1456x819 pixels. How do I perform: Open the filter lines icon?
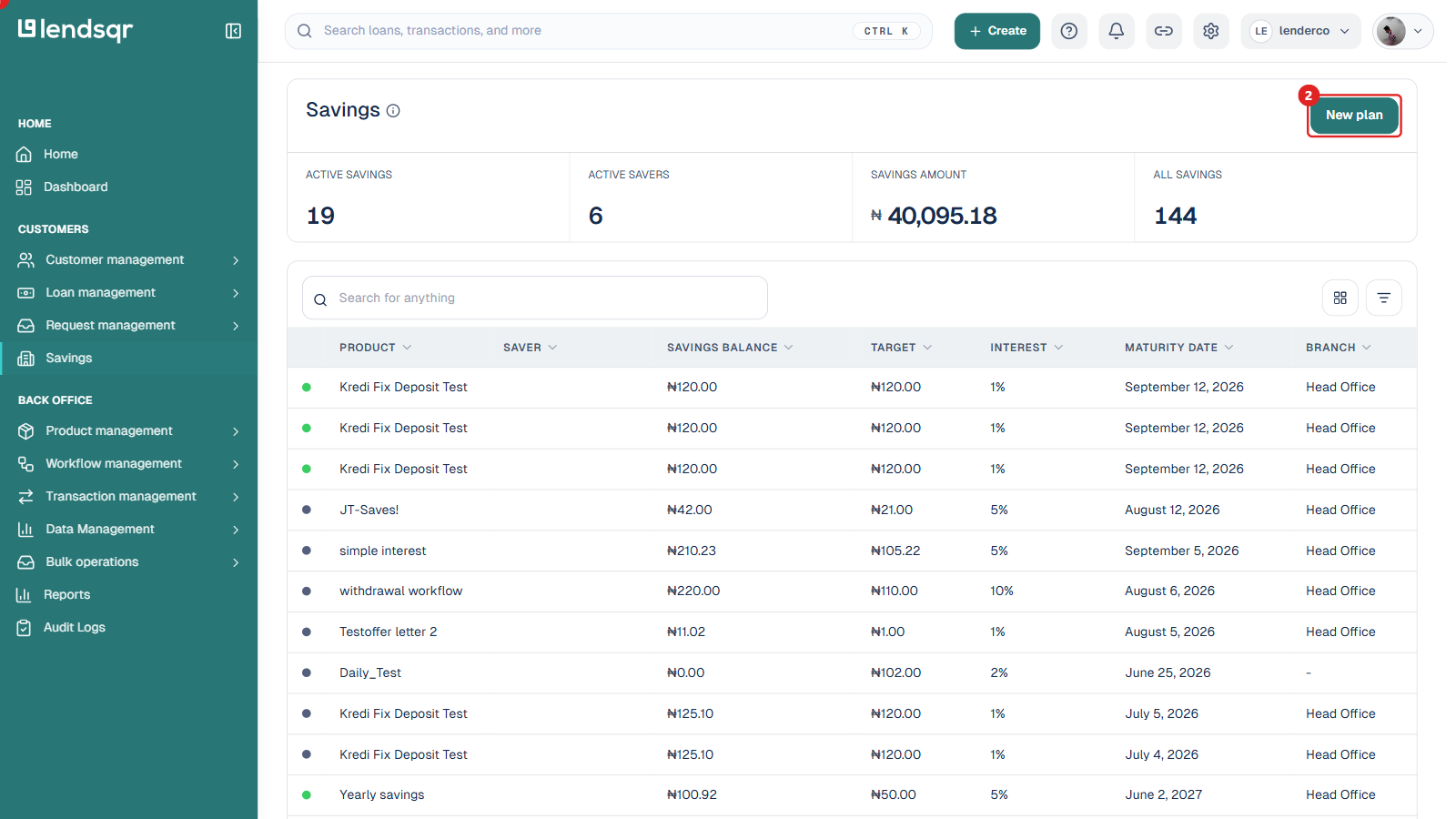pos(1384,298)
